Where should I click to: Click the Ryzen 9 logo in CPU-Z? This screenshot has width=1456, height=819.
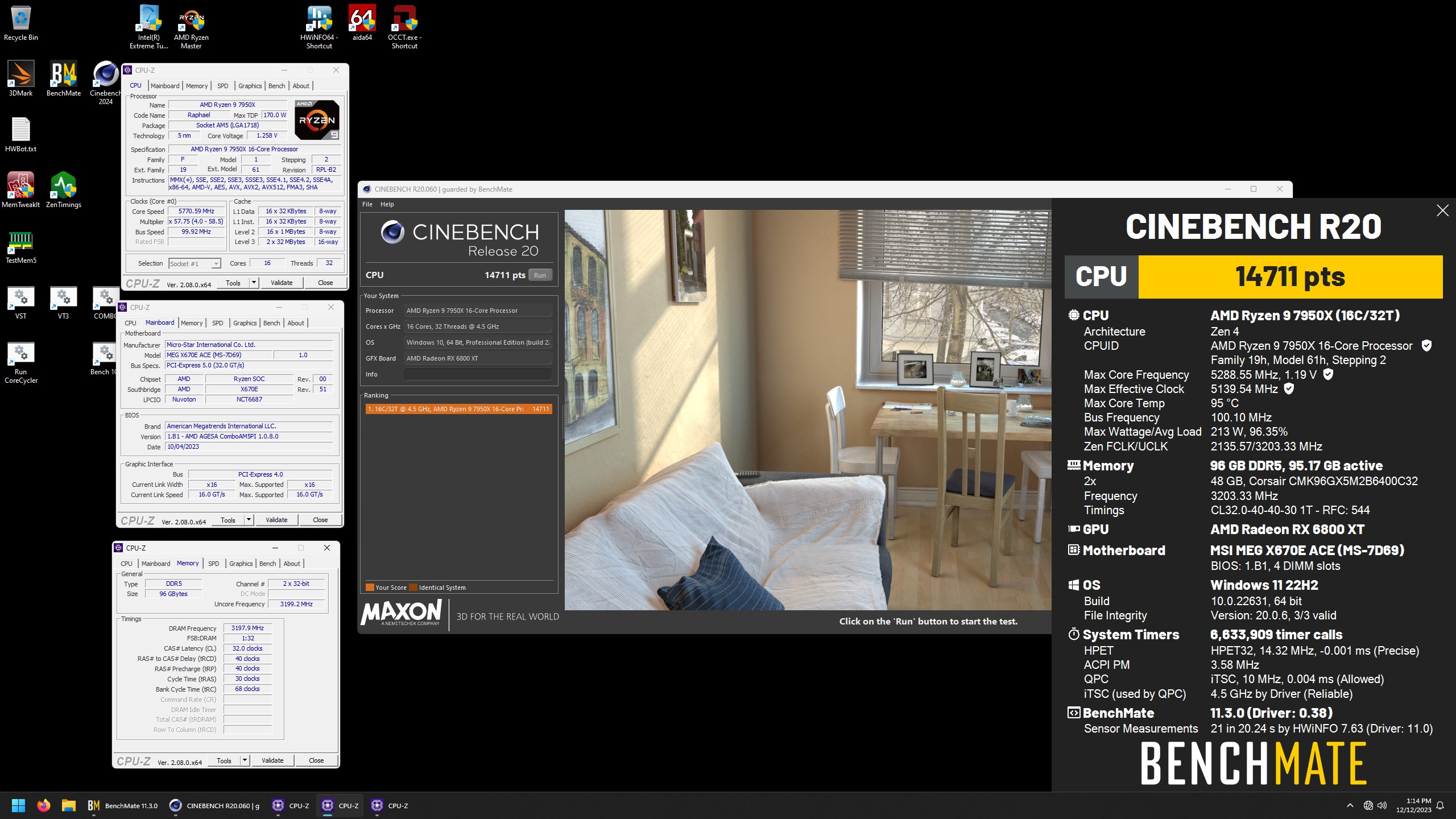(317, 120)
